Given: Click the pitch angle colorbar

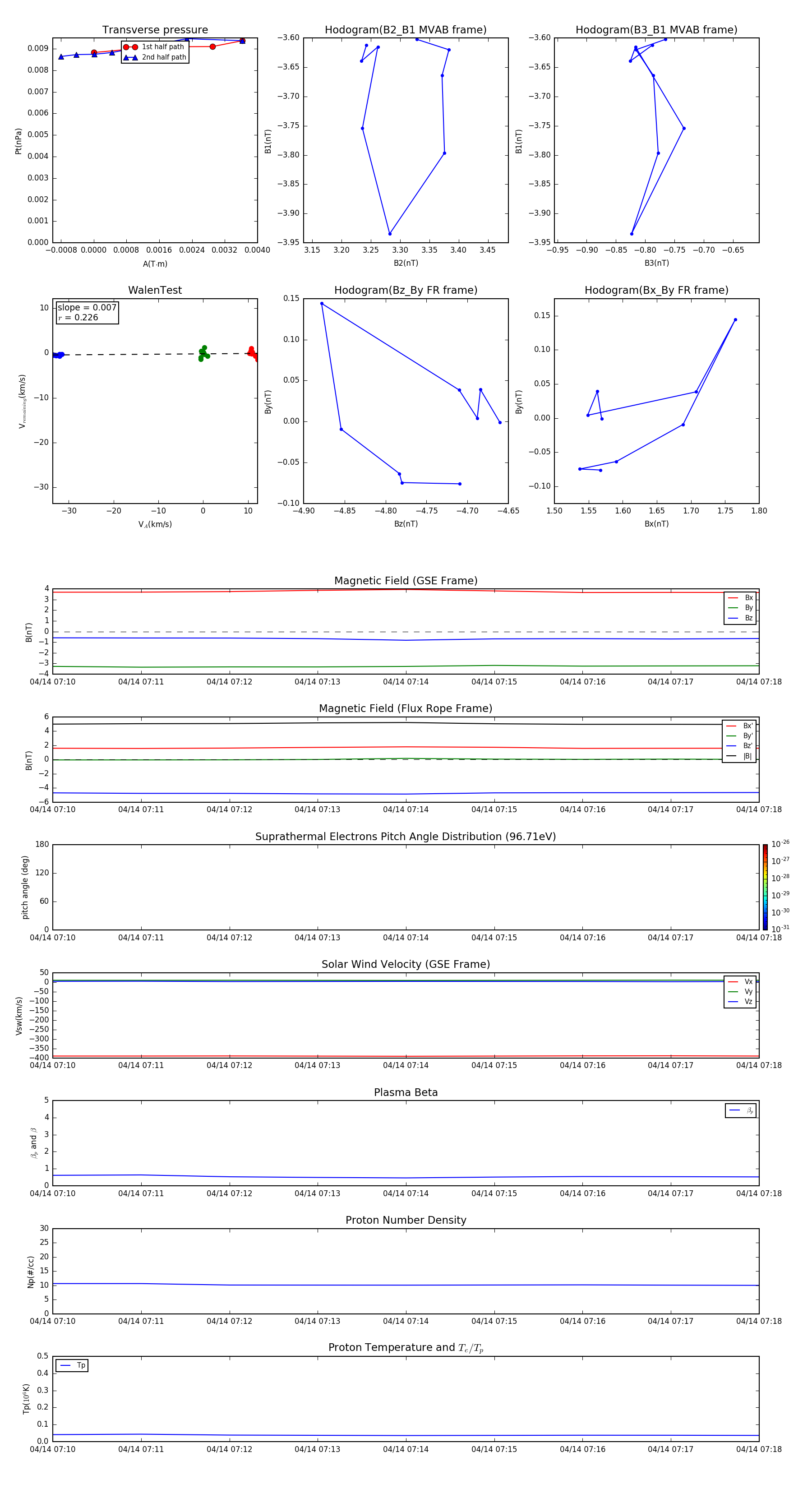Looking at the screenshot, I should pos(765,887).
